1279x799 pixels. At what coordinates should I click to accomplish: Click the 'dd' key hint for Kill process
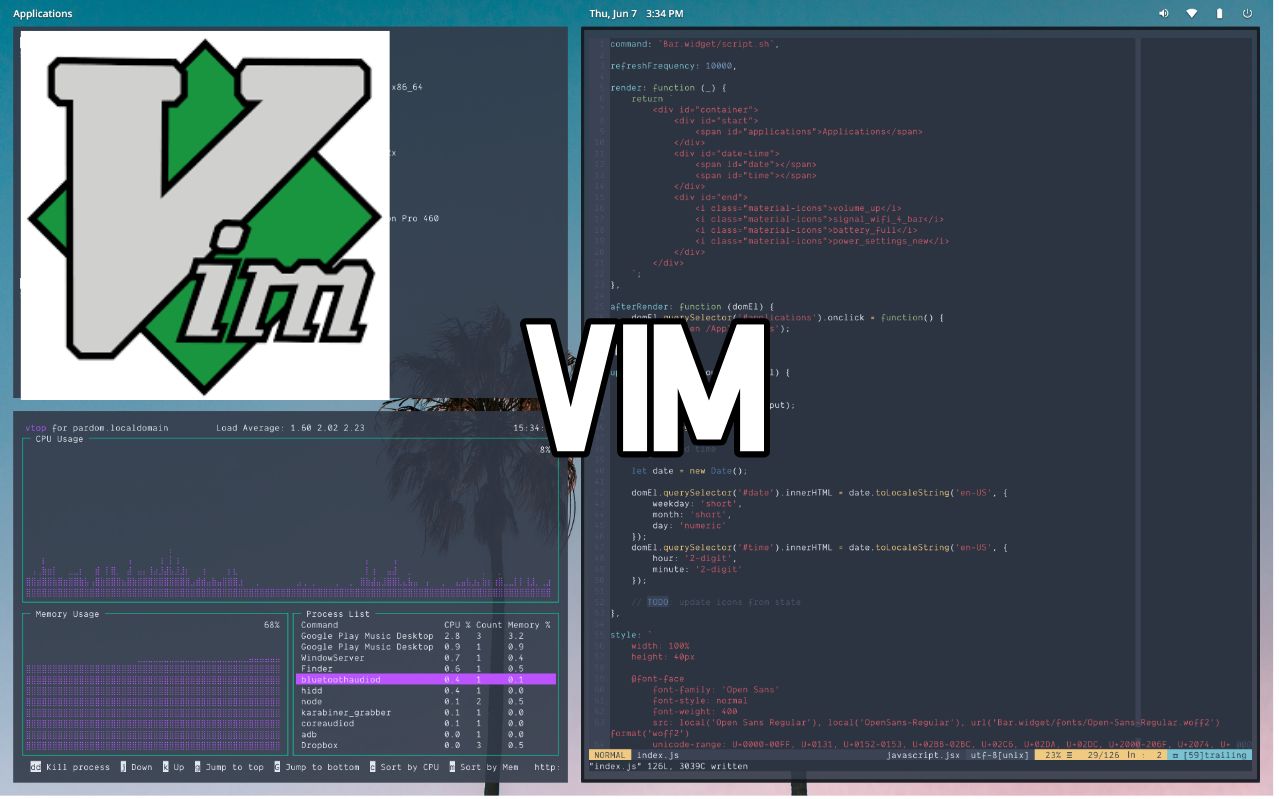point(36,767)
